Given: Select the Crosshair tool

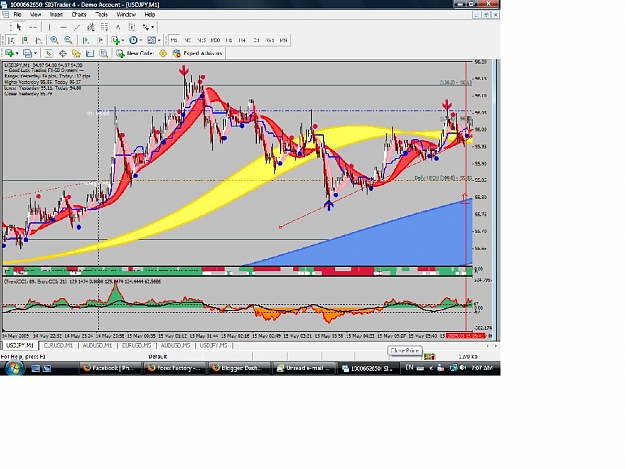Looking at the screenshot, I should 33,27.
